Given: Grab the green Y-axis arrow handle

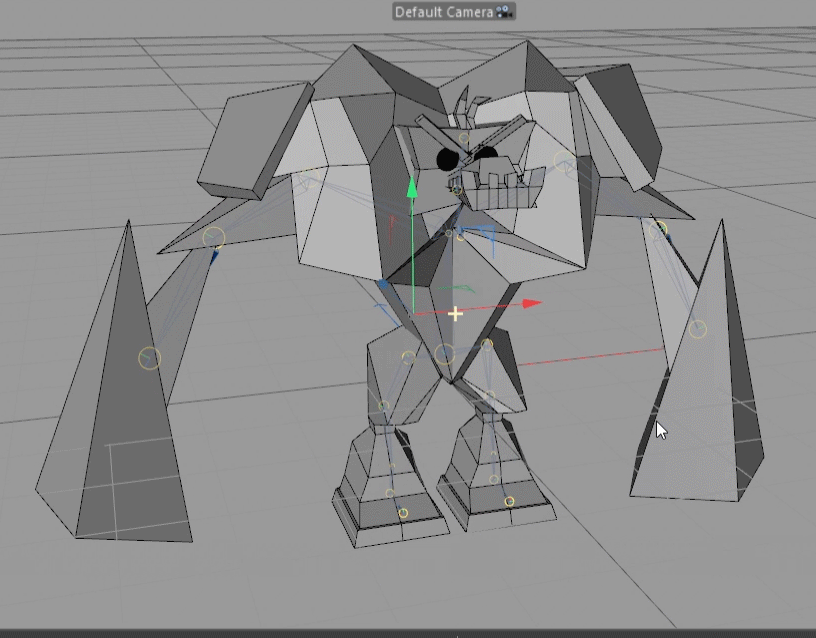Looking at the screenshot, I should tap(412, 187).
